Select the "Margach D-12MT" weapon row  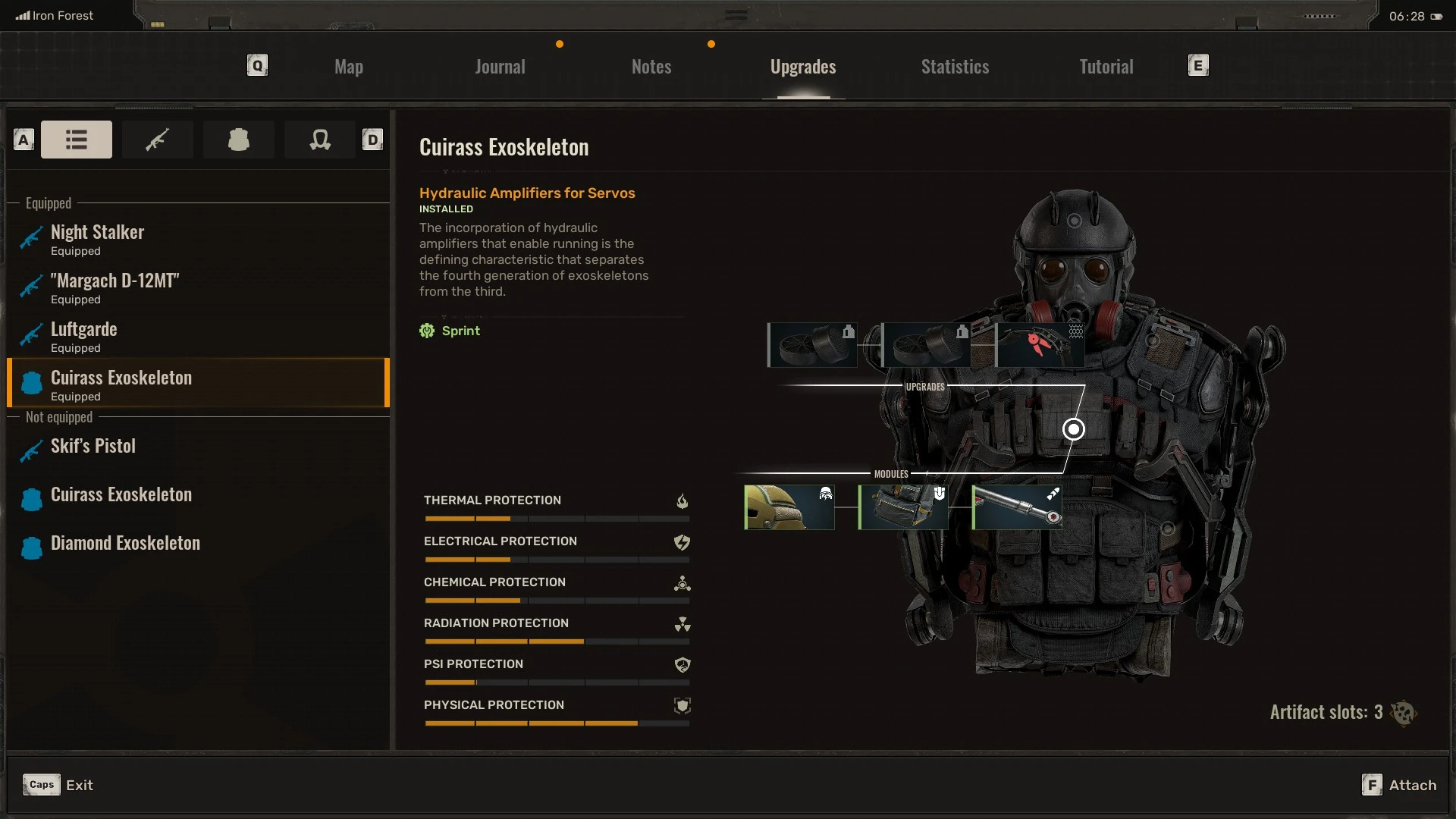199,287
